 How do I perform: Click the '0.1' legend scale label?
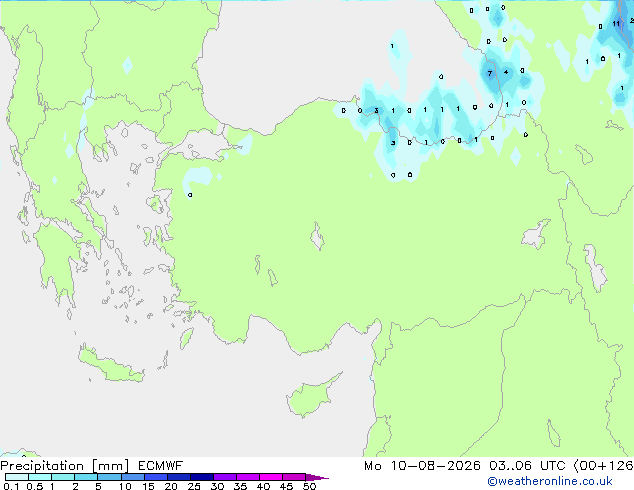(x=11, y=486)
